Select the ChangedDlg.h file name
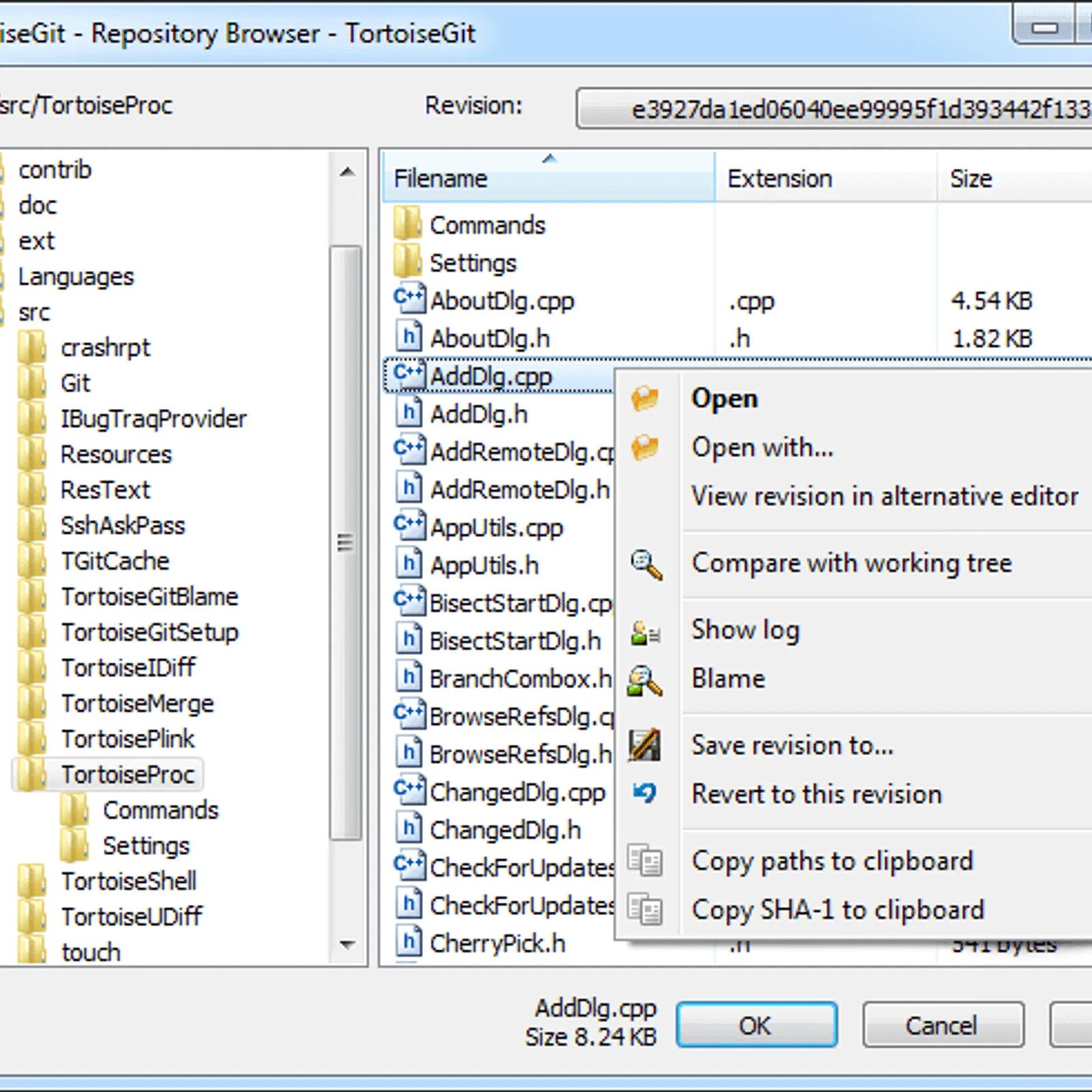 506,830
